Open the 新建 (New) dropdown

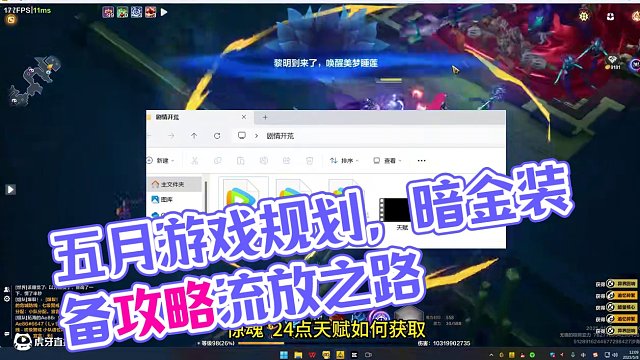click(x=161, y=161)
